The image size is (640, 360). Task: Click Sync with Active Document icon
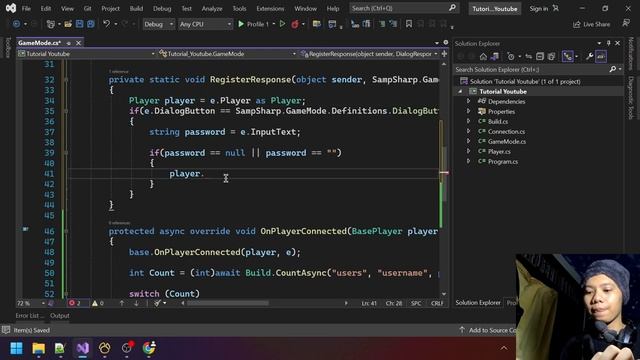click(x=529, y=56)
